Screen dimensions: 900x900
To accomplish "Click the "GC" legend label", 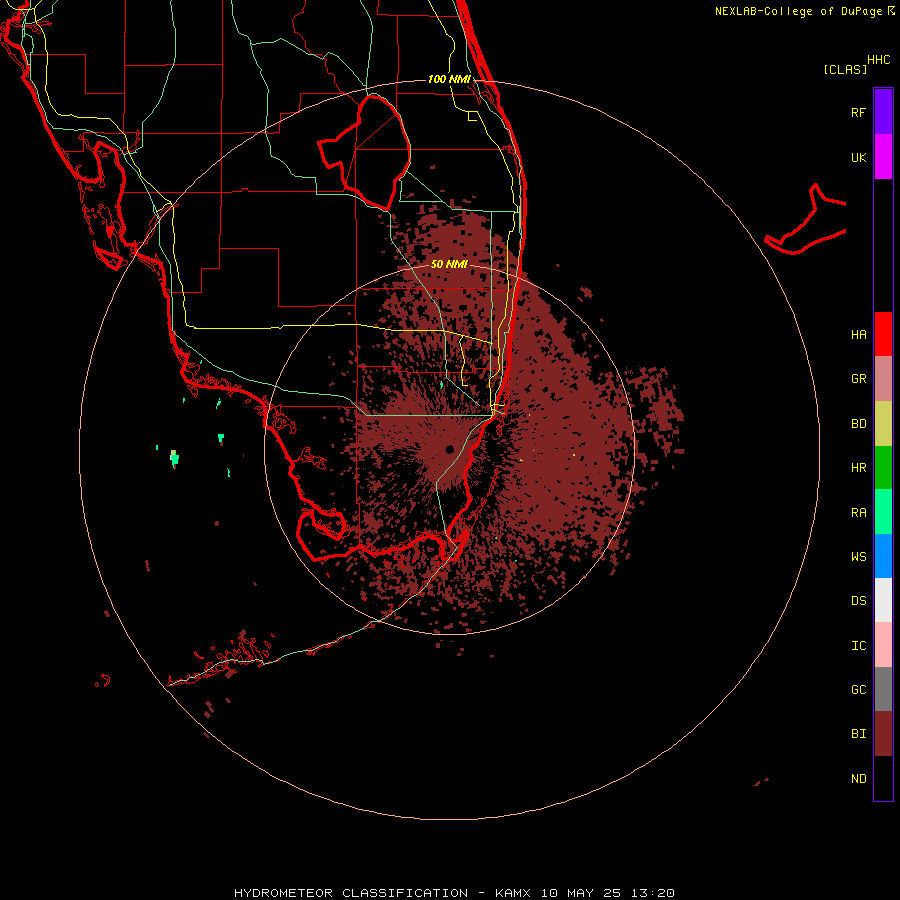I will 858,689.
